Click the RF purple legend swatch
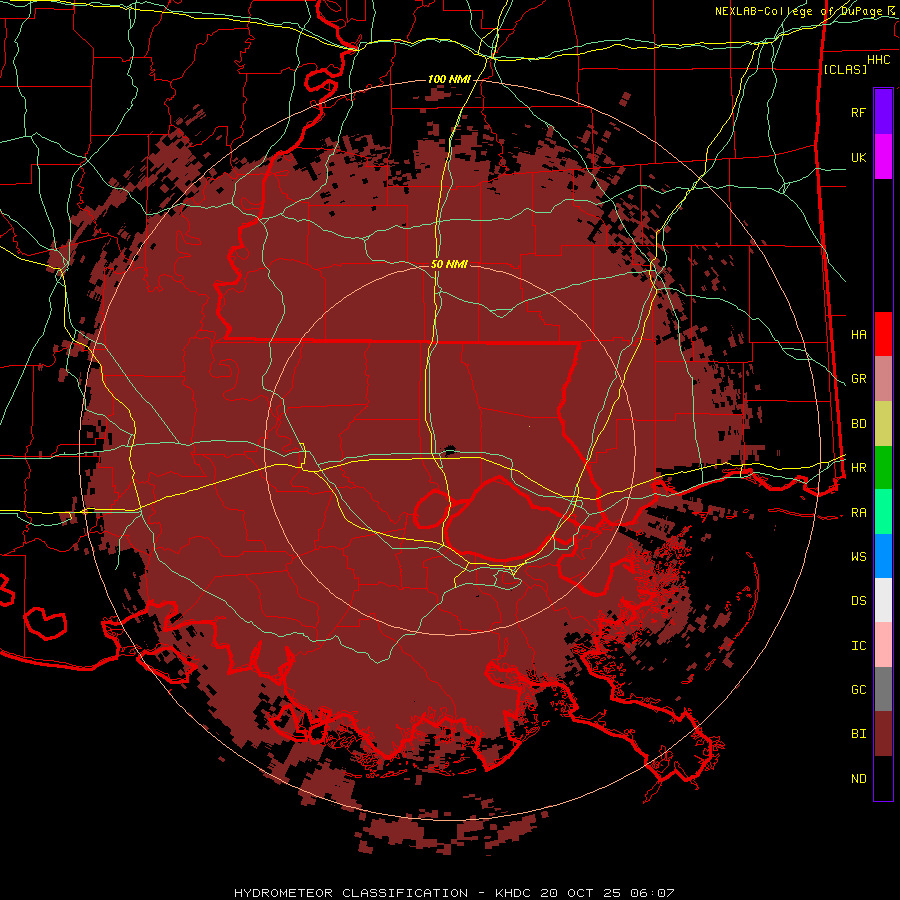900x900 pixels. coord(883,112)
